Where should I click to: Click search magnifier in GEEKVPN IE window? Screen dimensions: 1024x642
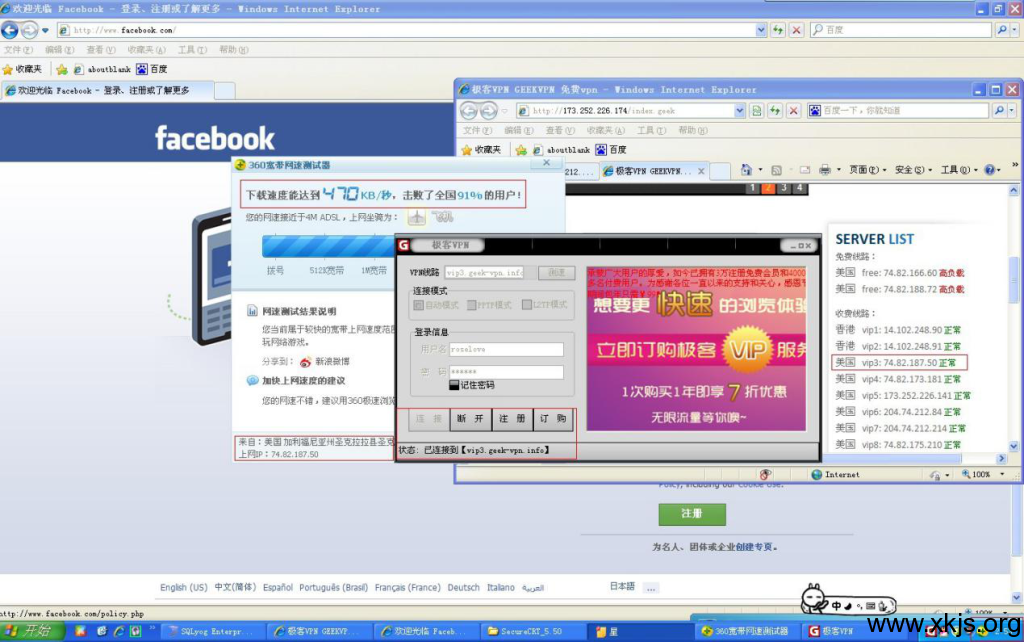point(999,111)
